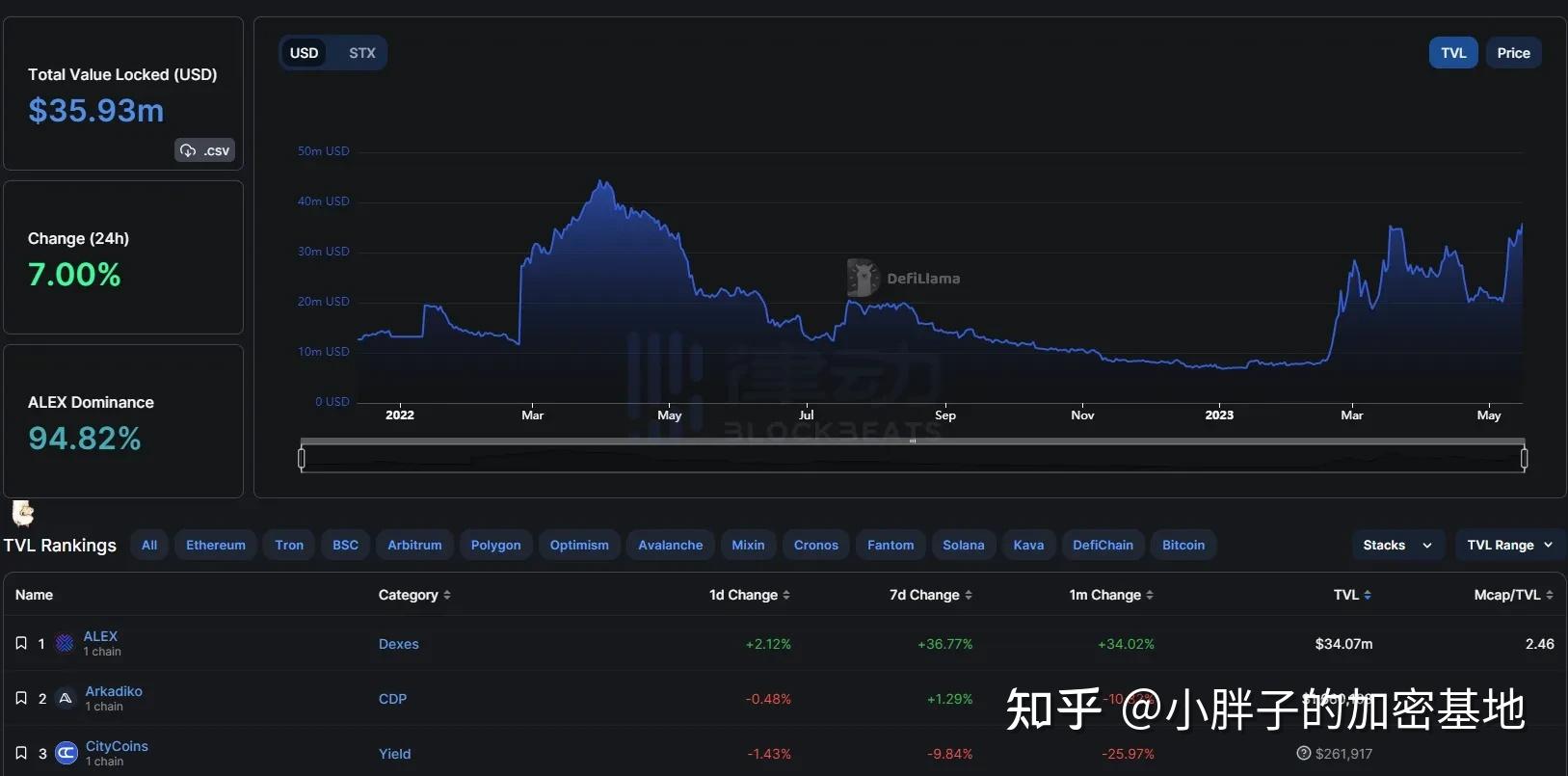
Task: Click the Name column header
Action: click(x=34, y=595)
